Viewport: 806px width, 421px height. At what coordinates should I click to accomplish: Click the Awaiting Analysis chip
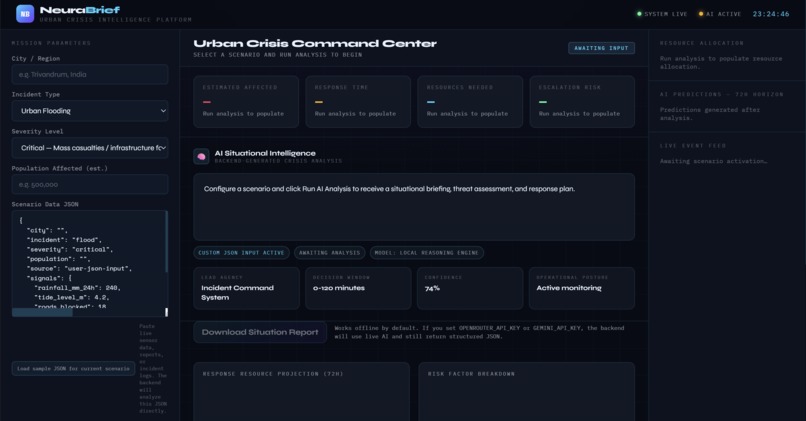(x=329, y=253)
